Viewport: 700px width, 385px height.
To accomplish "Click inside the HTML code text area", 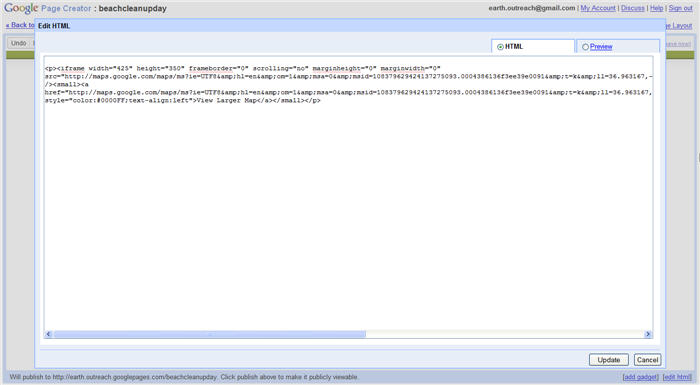I will [348, 197].
